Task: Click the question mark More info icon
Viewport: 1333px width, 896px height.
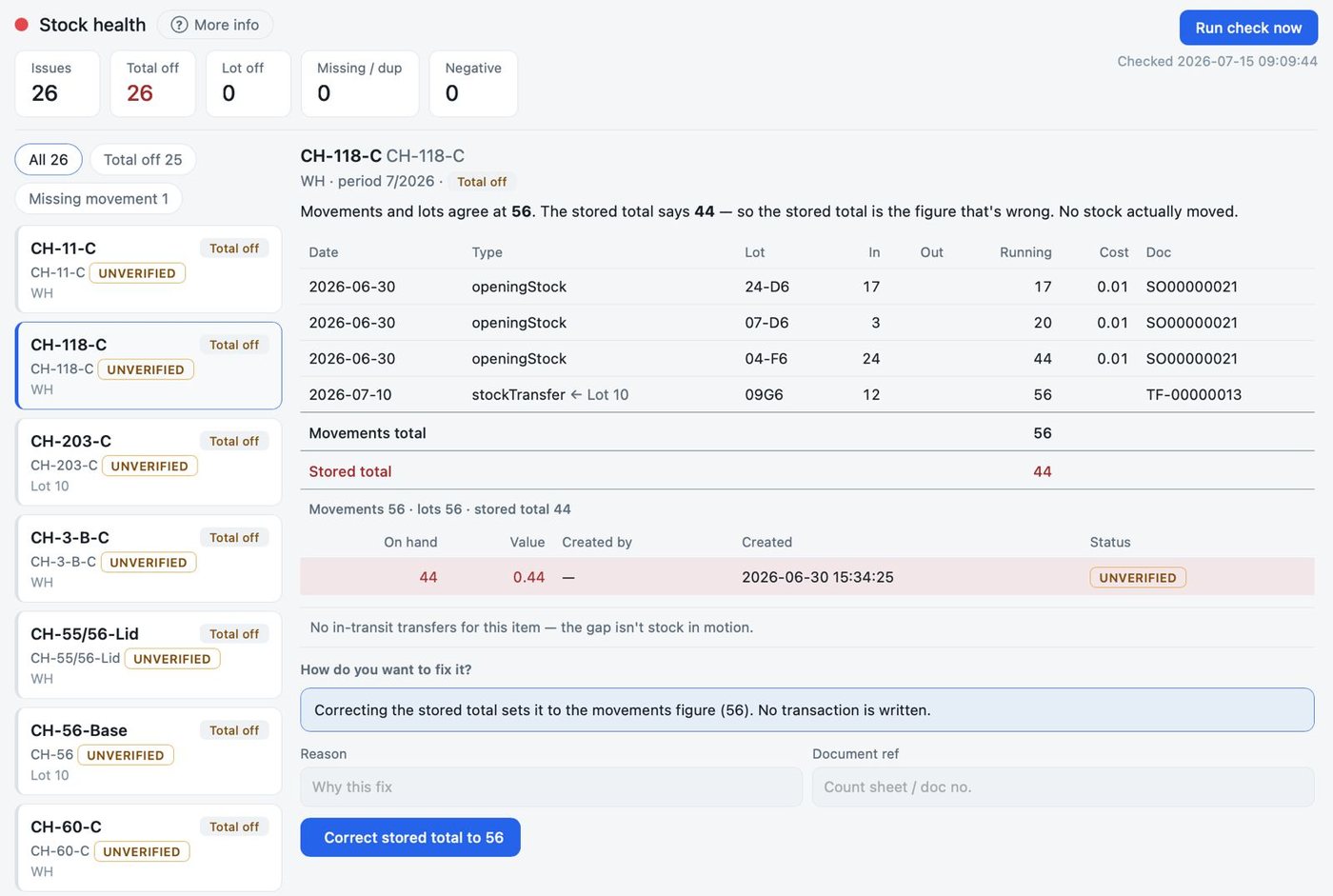Action: [x=179, y=25]
